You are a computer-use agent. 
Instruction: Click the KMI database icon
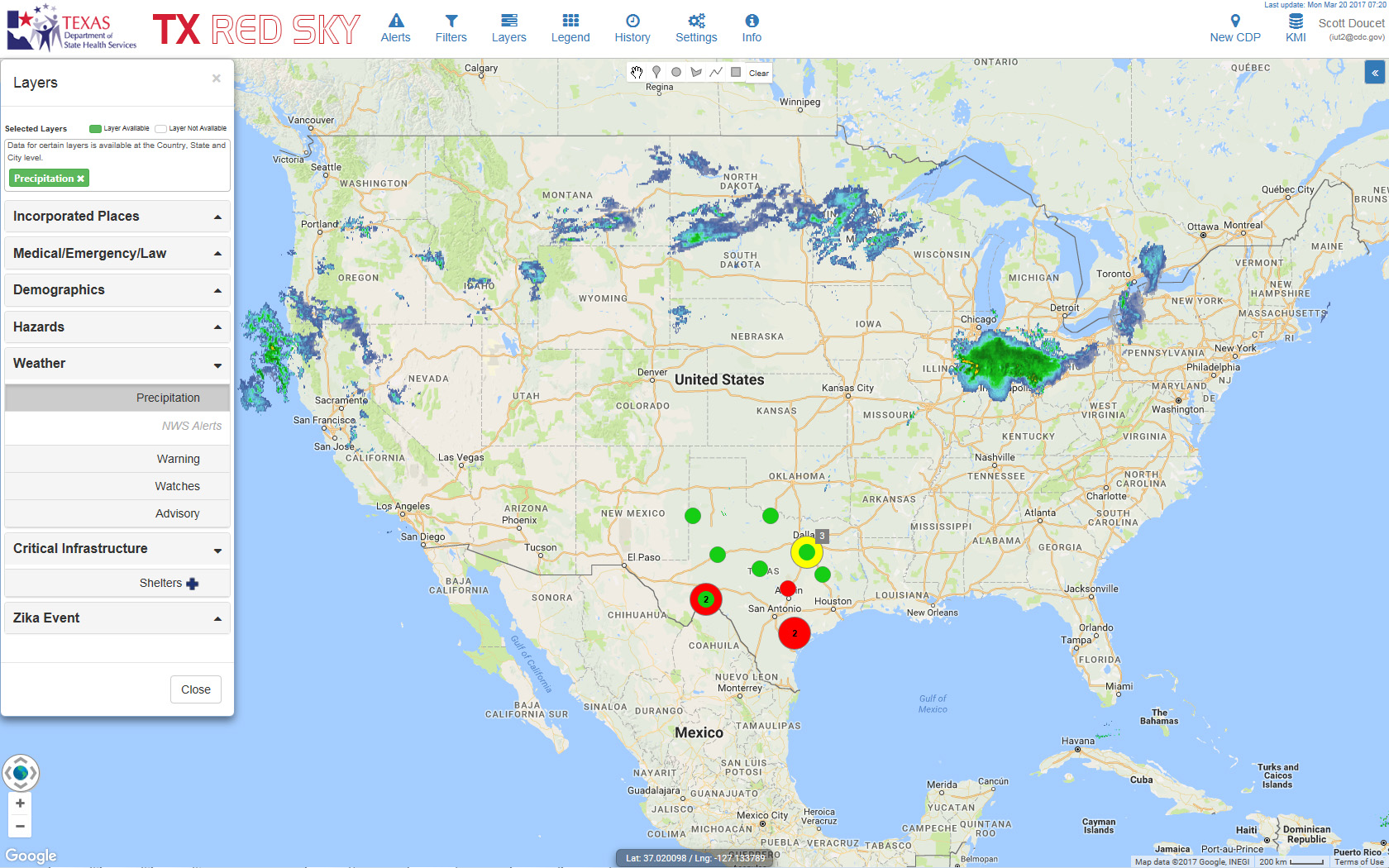coord(1296,21)
